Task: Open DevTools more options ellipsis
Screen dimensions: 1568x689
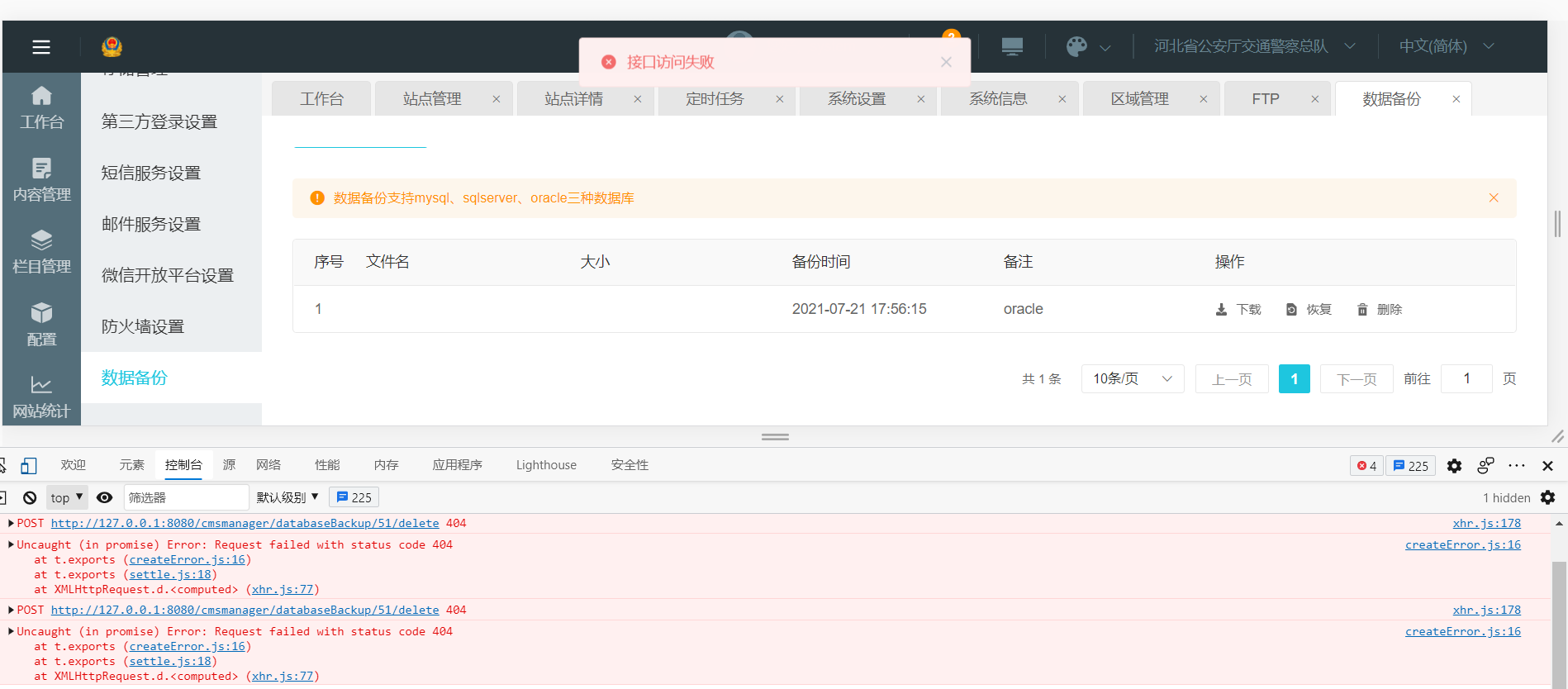Action: [1517, 466]
